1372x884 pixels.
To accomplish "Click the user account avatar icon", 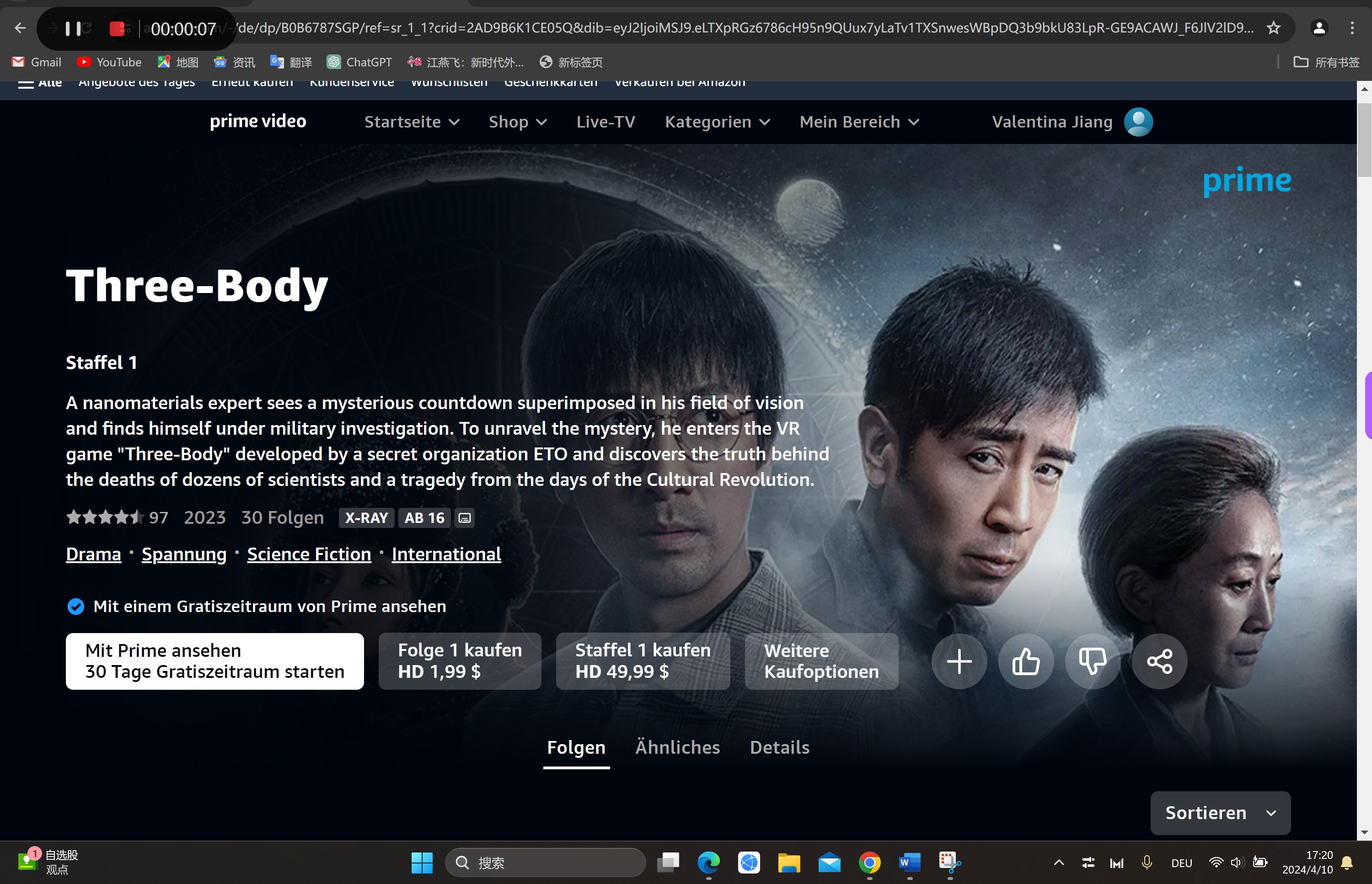I will coord(1139,121).
